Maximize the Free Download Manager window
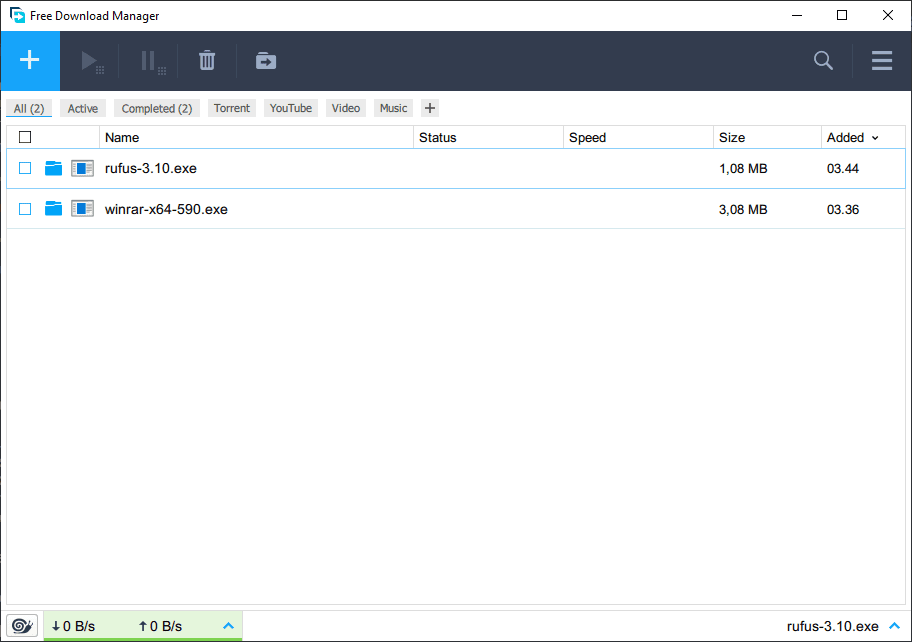Viewport: 912px width, 642px height. (x=842, y=15)
